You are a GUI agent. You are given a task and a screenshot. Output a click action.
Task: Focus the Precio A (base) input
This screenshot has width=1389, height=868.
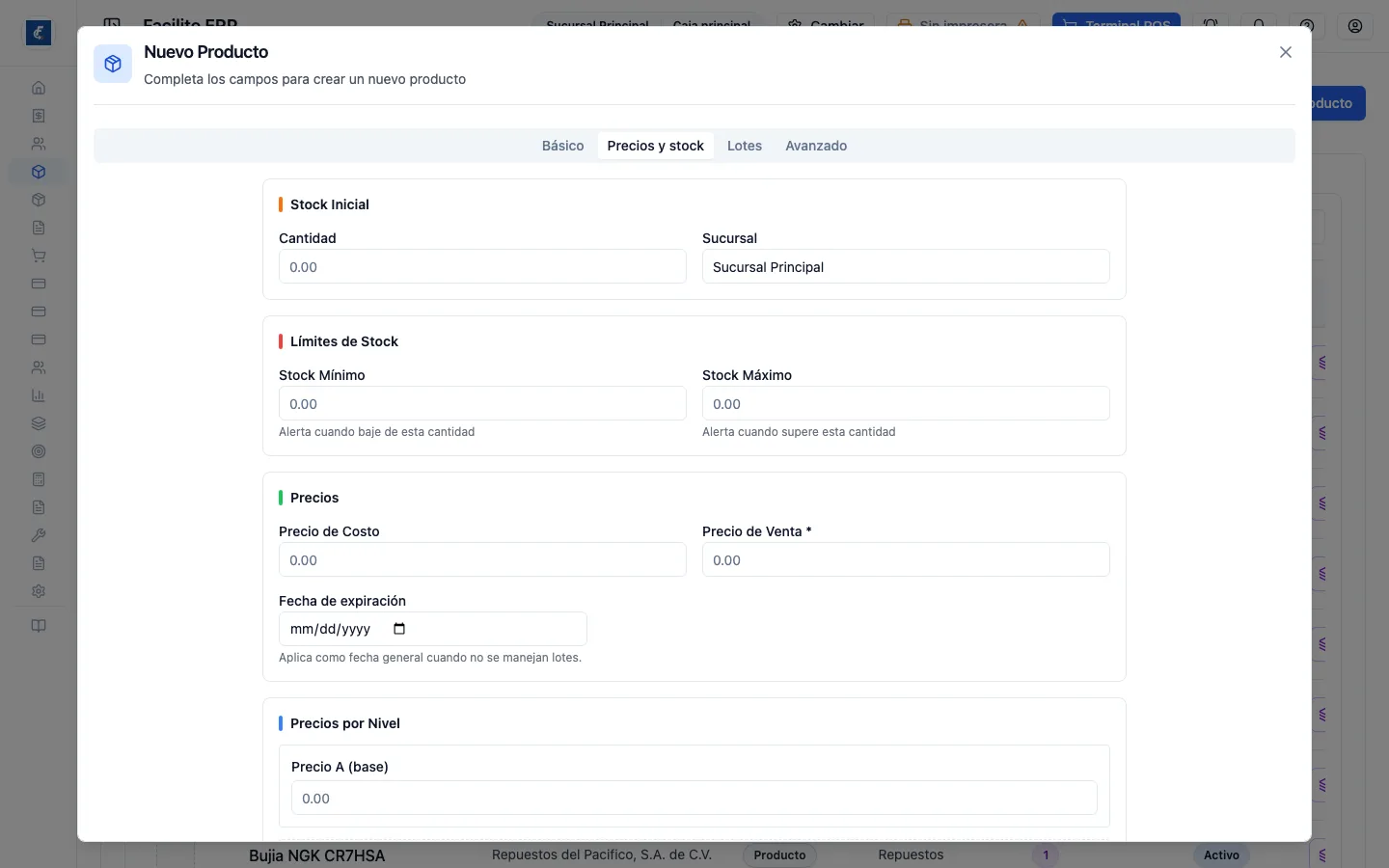(x=694, y=799)
